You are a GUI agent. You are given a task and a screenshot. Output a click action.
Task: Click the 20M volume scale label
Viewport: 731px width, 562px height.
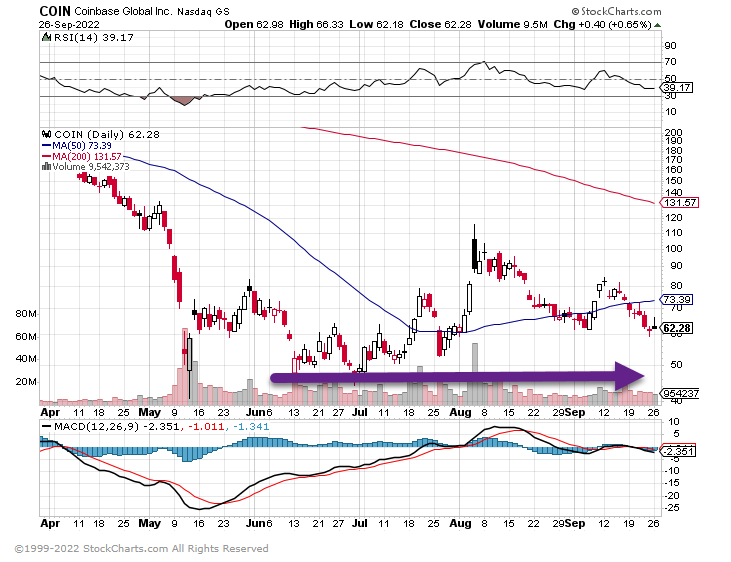pyautogui.click(x=26, y=382)
